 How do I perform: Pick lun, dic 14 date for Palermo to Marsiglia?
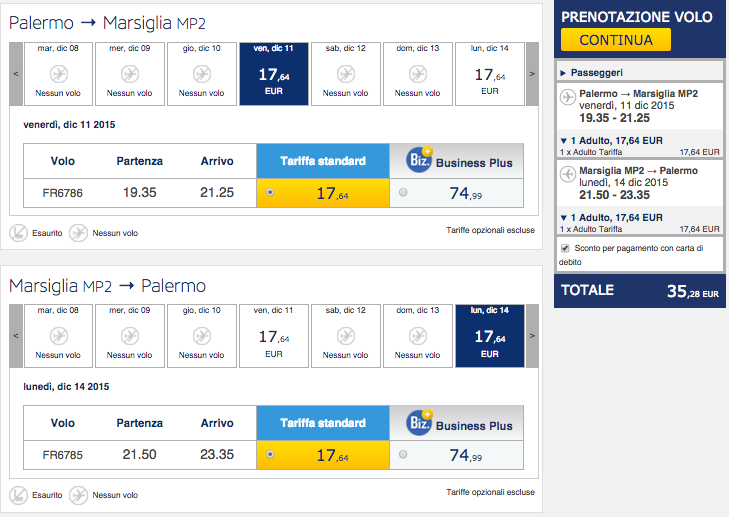[490, 74]
